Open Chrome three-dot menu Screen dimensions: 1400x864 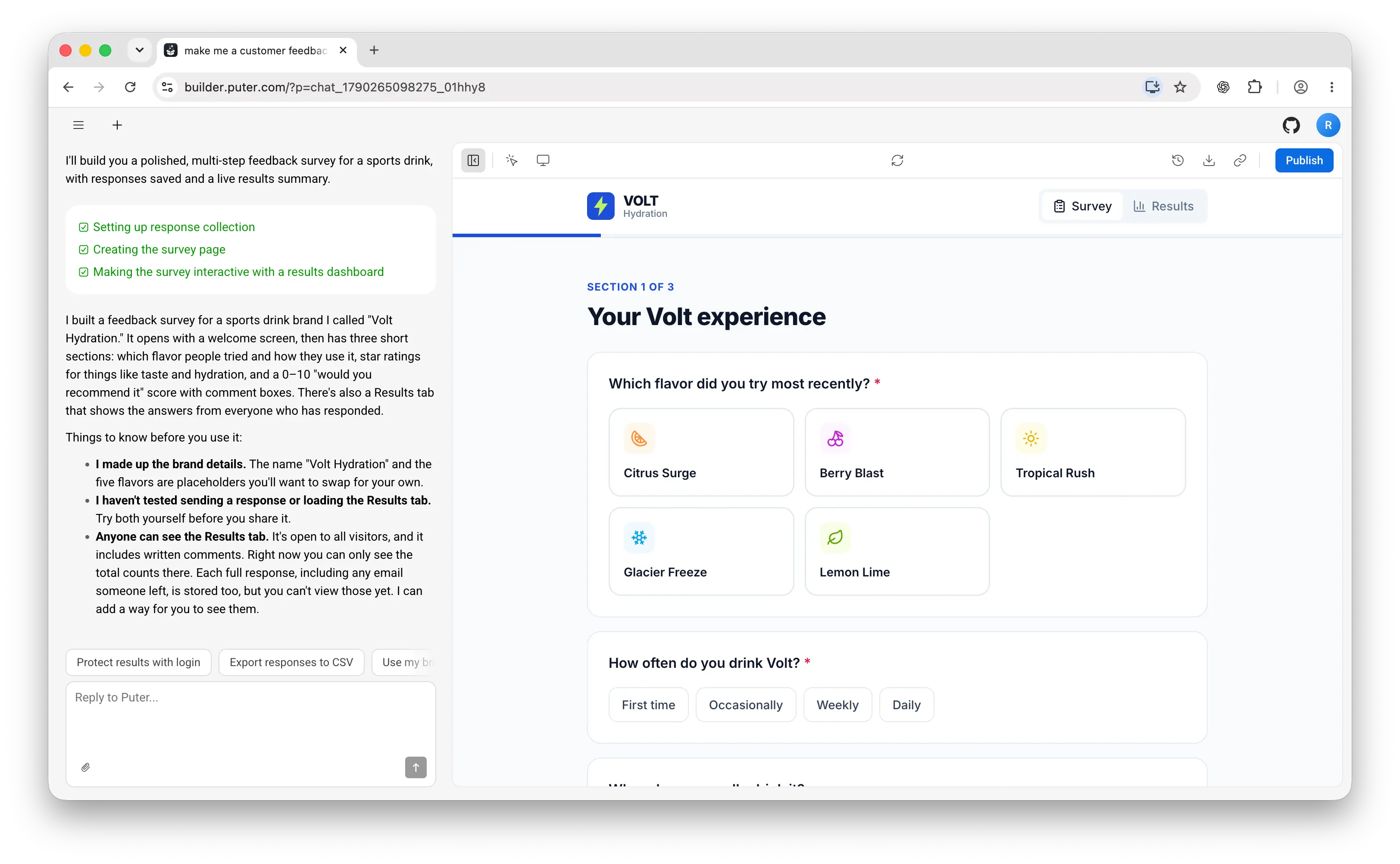1331,87
